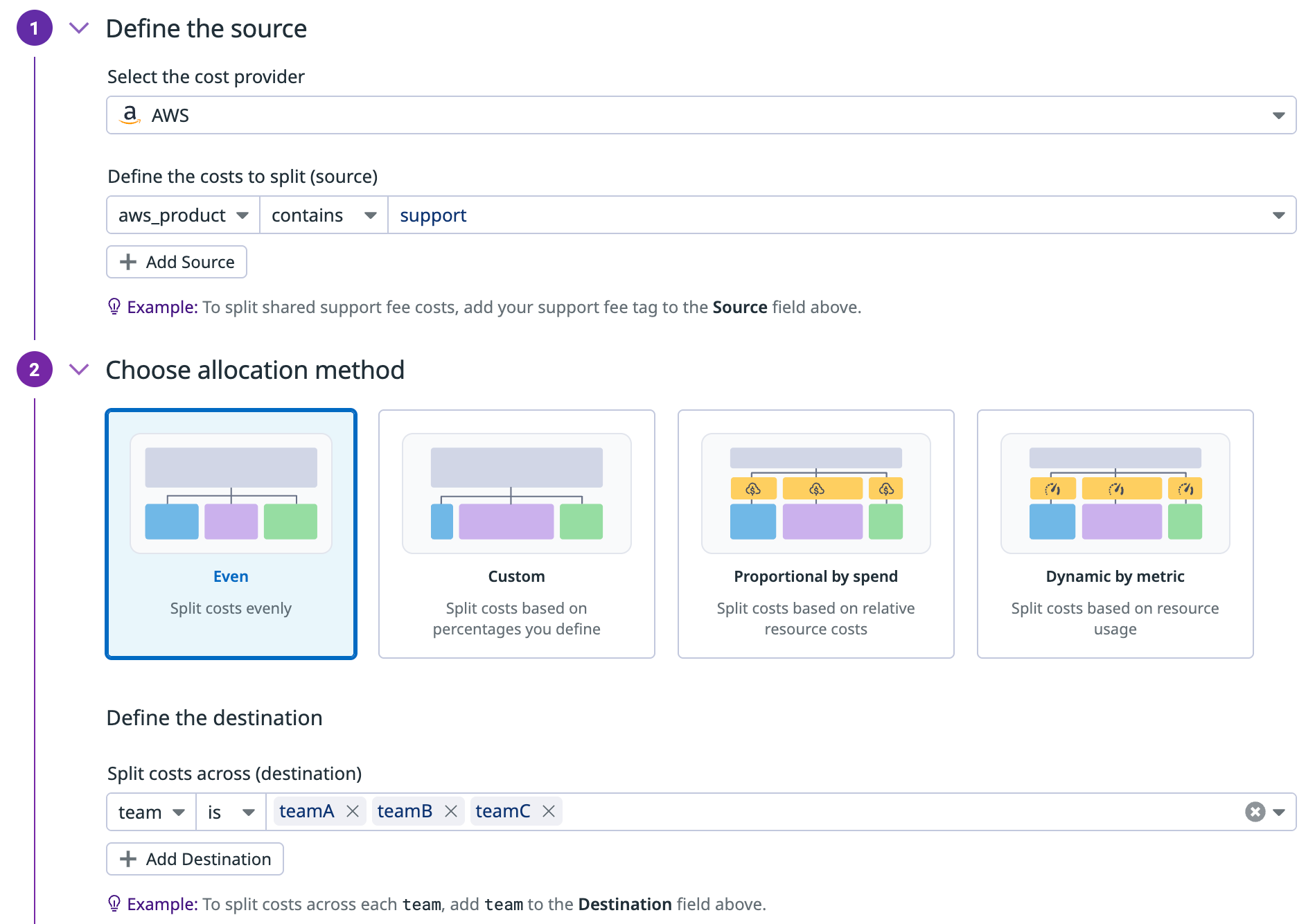
Task: Remove the teamC tag
Action: coord(549,811)
